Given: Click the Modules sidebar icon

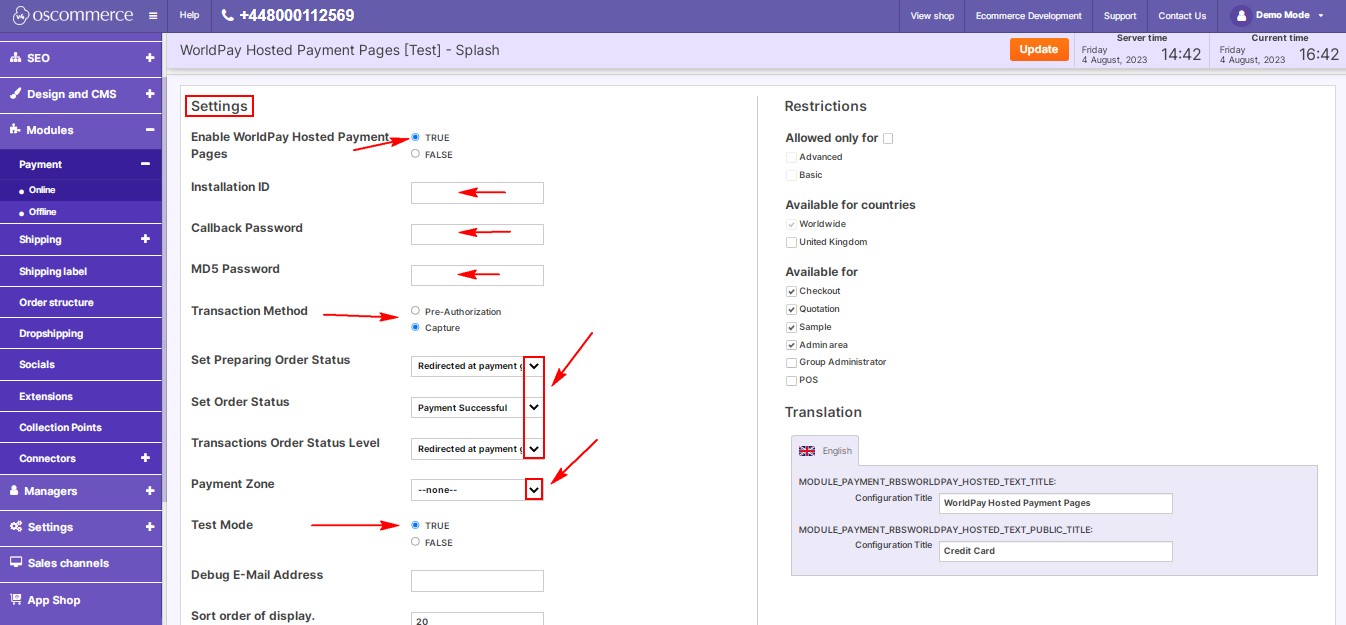Looking at the screenshot, I should (x=17, y=130).
